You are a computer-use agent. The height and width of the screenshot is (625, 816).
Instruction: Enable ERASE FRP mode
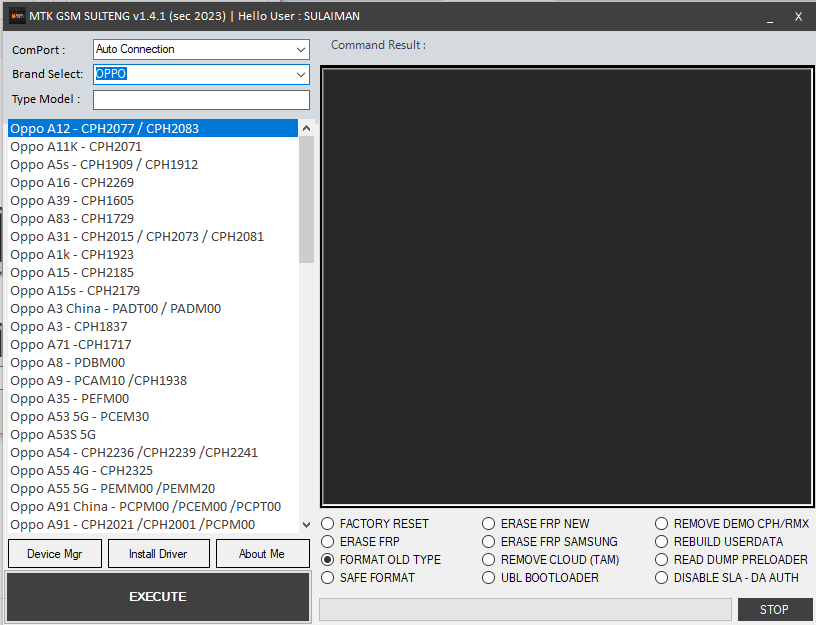pyautogui.click(x=328, y=541)
